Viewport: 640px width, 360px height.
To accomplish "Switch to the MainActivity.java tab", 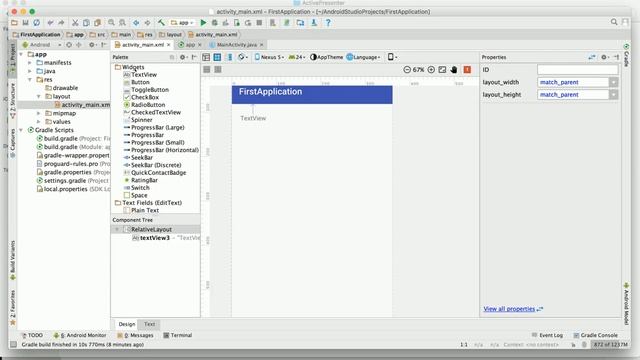I will point(237,44).
